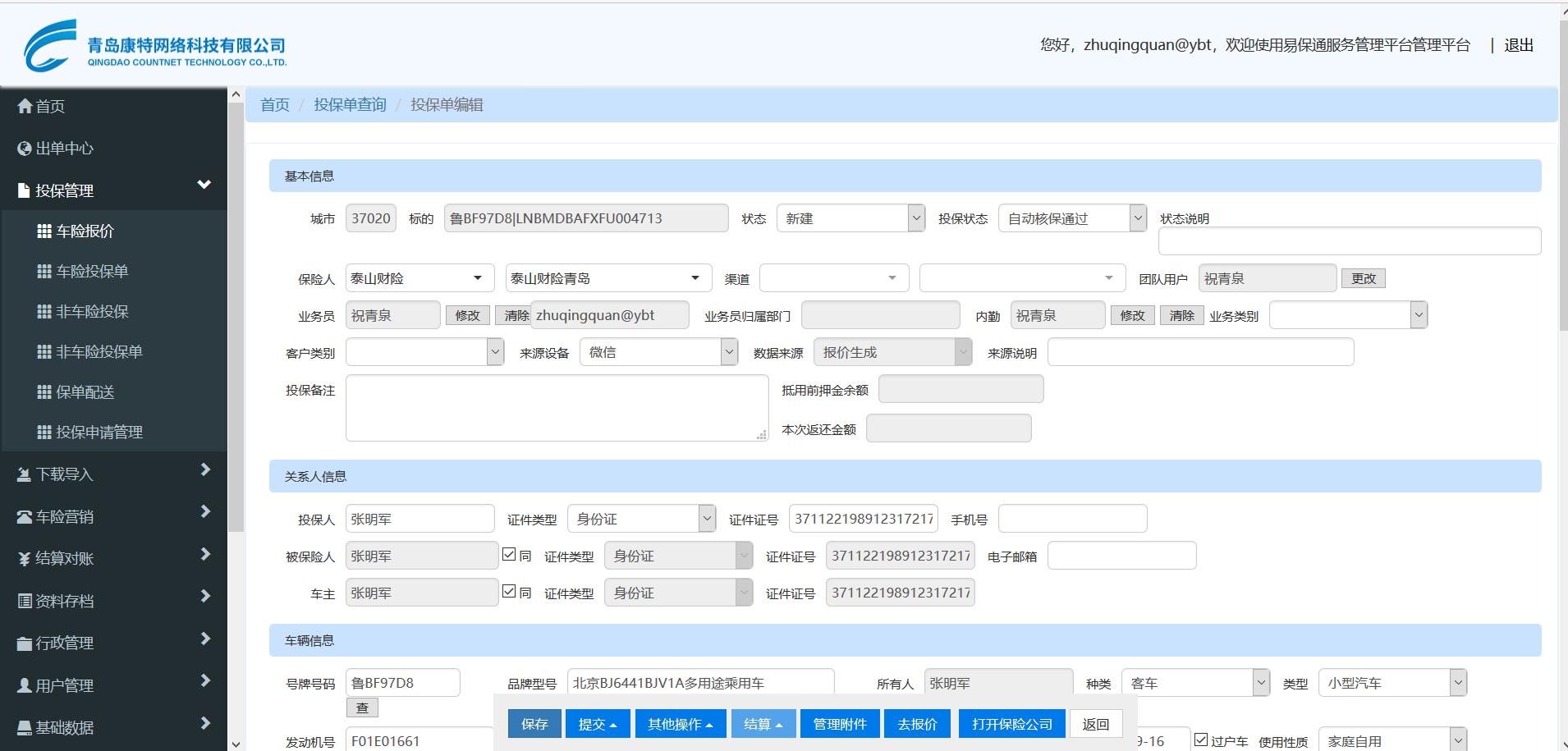The height and width of the screenshot is (751, 1568).
Task: Click the home icon beside 首页 in sidebar
Action: click(25, 106)
